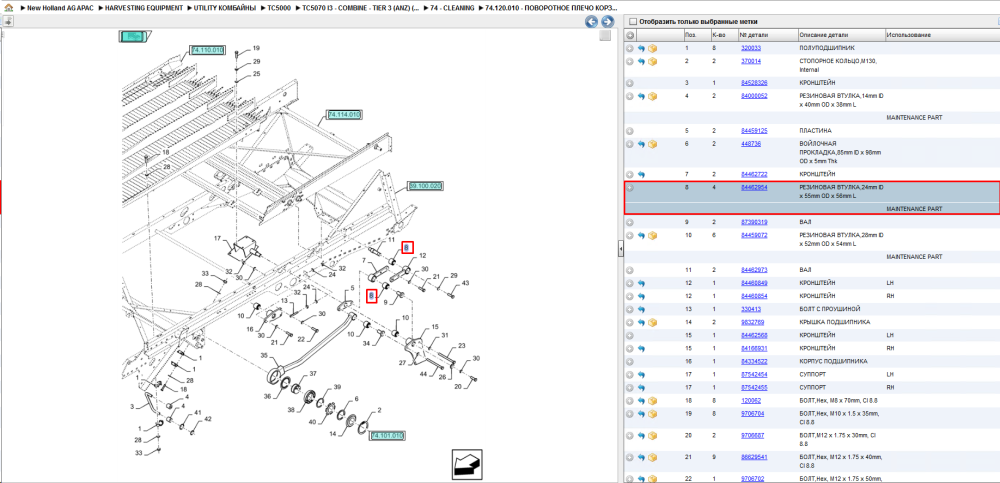The width and height of the screenshot is (1000, 483).
Task: Open diagram reference label 74.101.010
Action: [x=388, y=435]
